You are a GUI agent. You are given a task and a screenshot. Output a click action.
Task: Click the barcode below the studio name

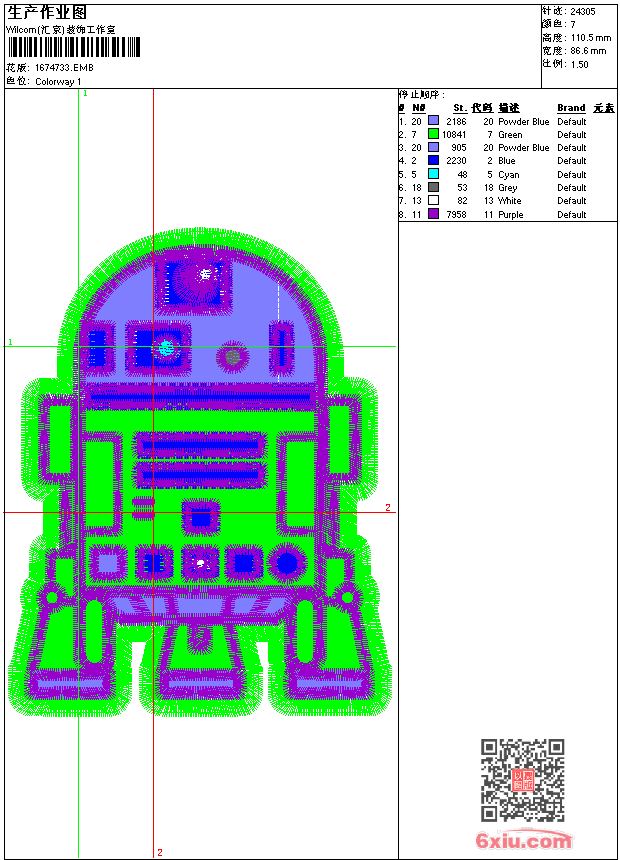74,47
